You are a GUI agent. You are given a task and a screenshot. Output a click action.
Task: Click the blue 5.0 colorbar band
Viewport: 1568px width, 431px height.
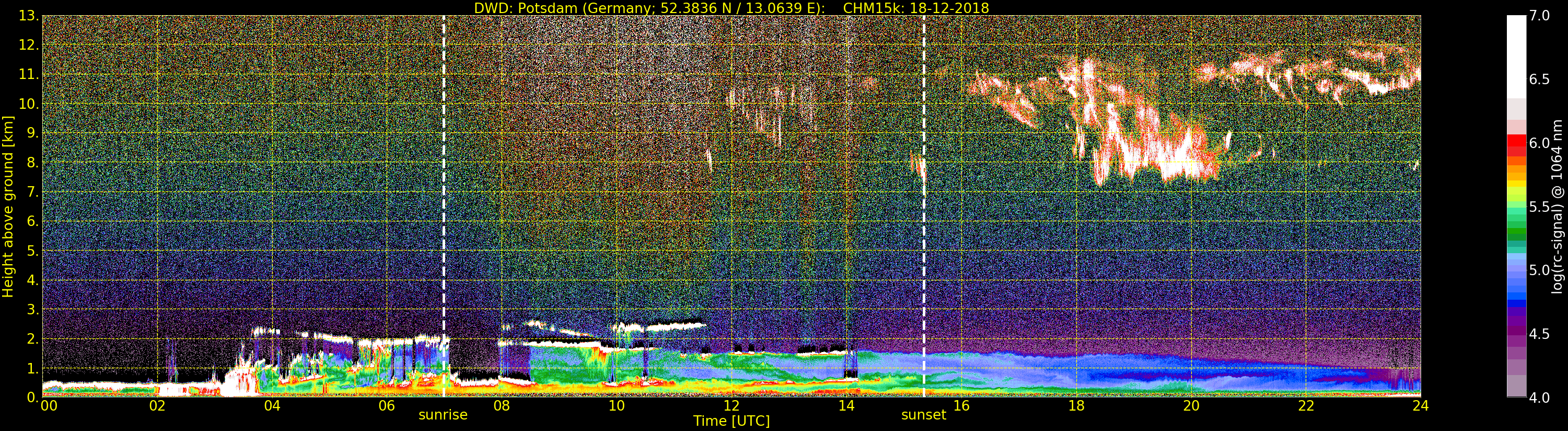pyautogui.click(x=1516, y=270)
